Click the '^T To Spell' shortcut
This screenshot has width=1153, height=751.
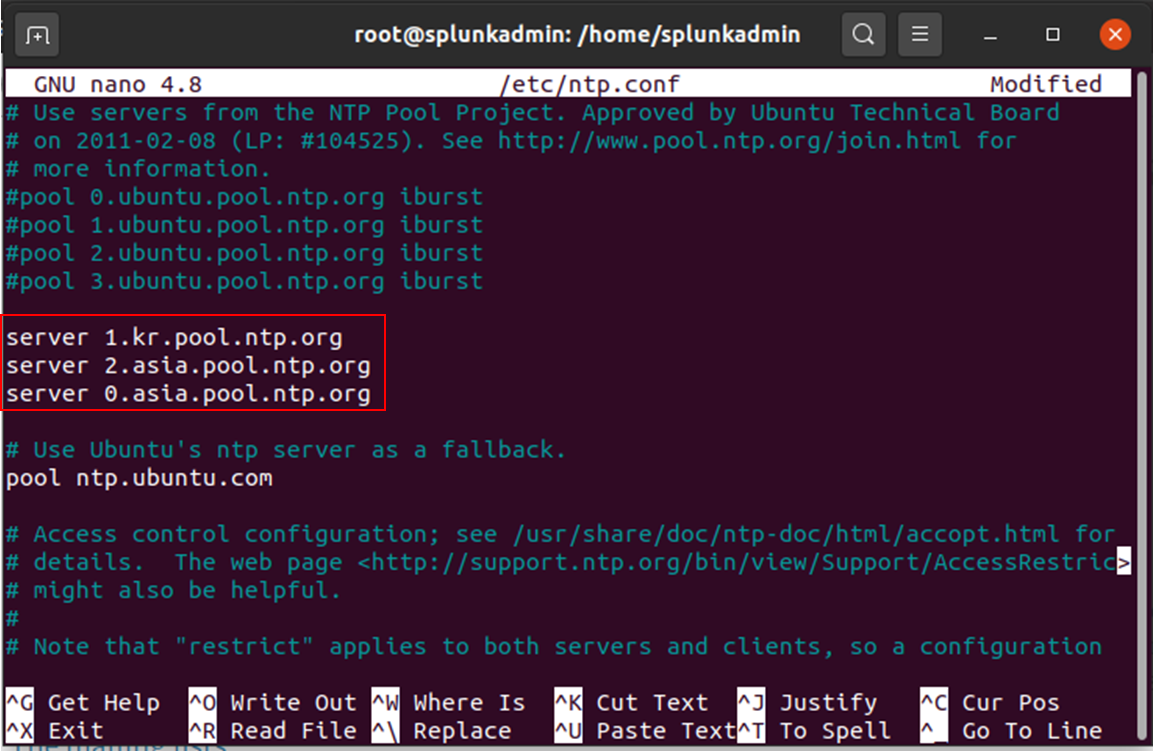pos(814,730)
